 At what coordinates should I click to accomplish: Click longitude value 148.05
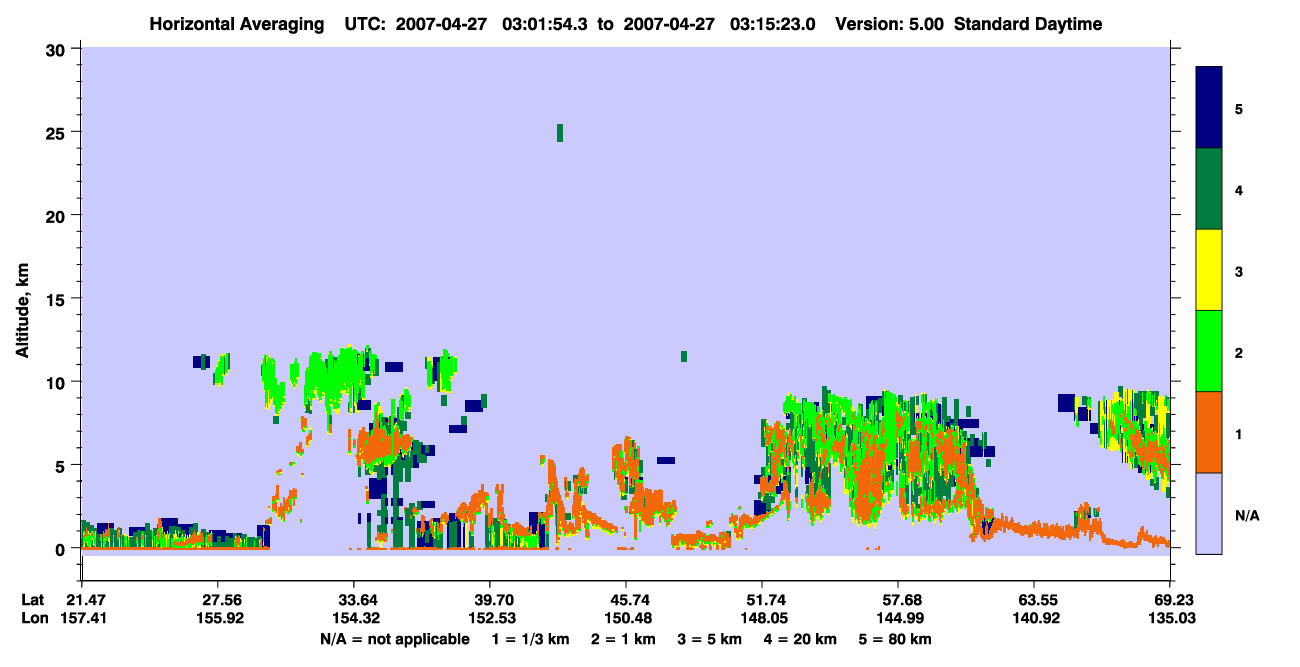click(x=762, y=619)
